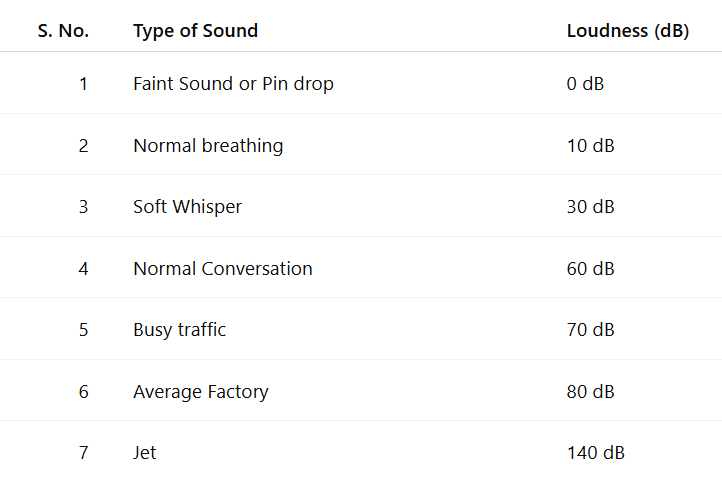Select the 'Normal Conversation' cell
Image resolution: width=722 pixels, height=486 pixels.
coord(222,269)
